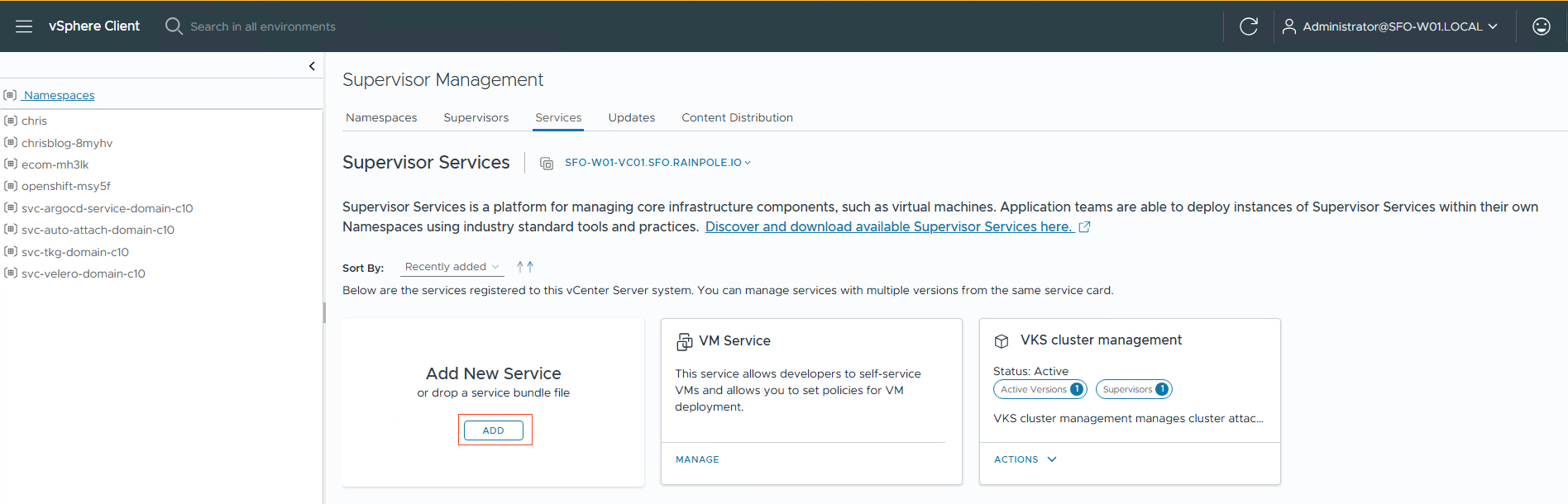
Task: Click the search magnifier icon
Action: 174,26
